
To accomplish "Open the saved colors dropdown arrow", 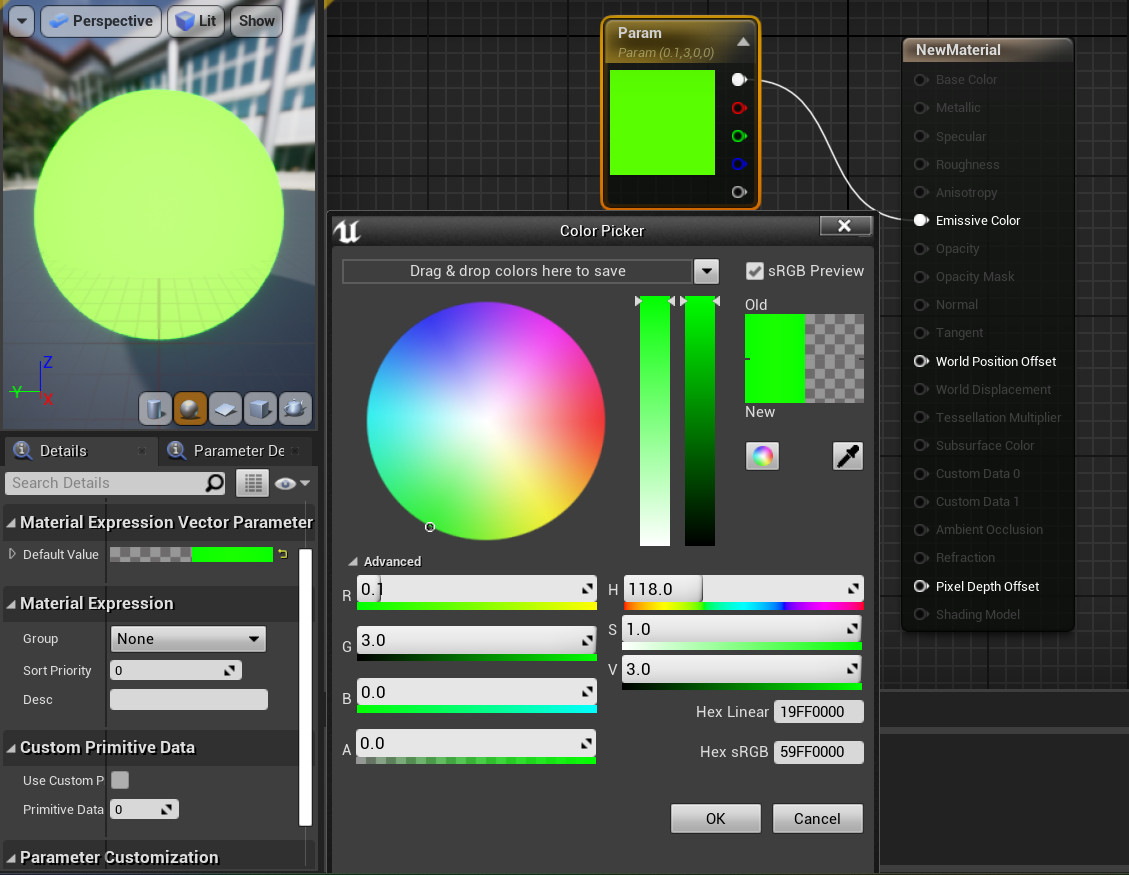I will point(706,271).
